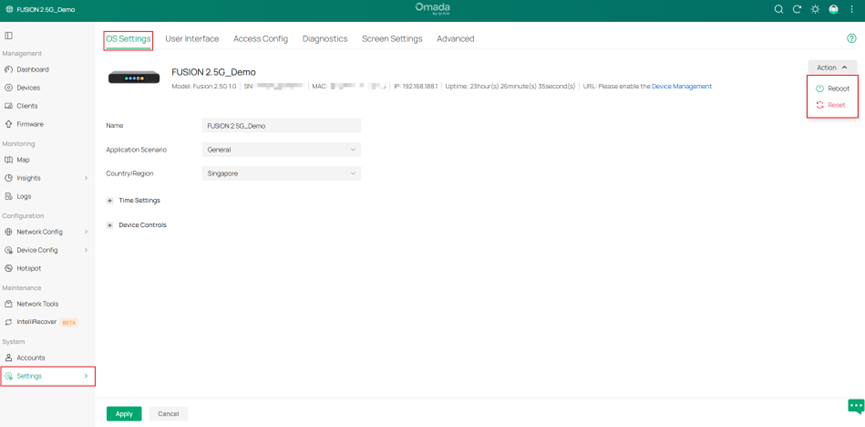
Task: Click the globe icon beside FUSION 2.5G_Demo
Action: [x=9, y=10]
